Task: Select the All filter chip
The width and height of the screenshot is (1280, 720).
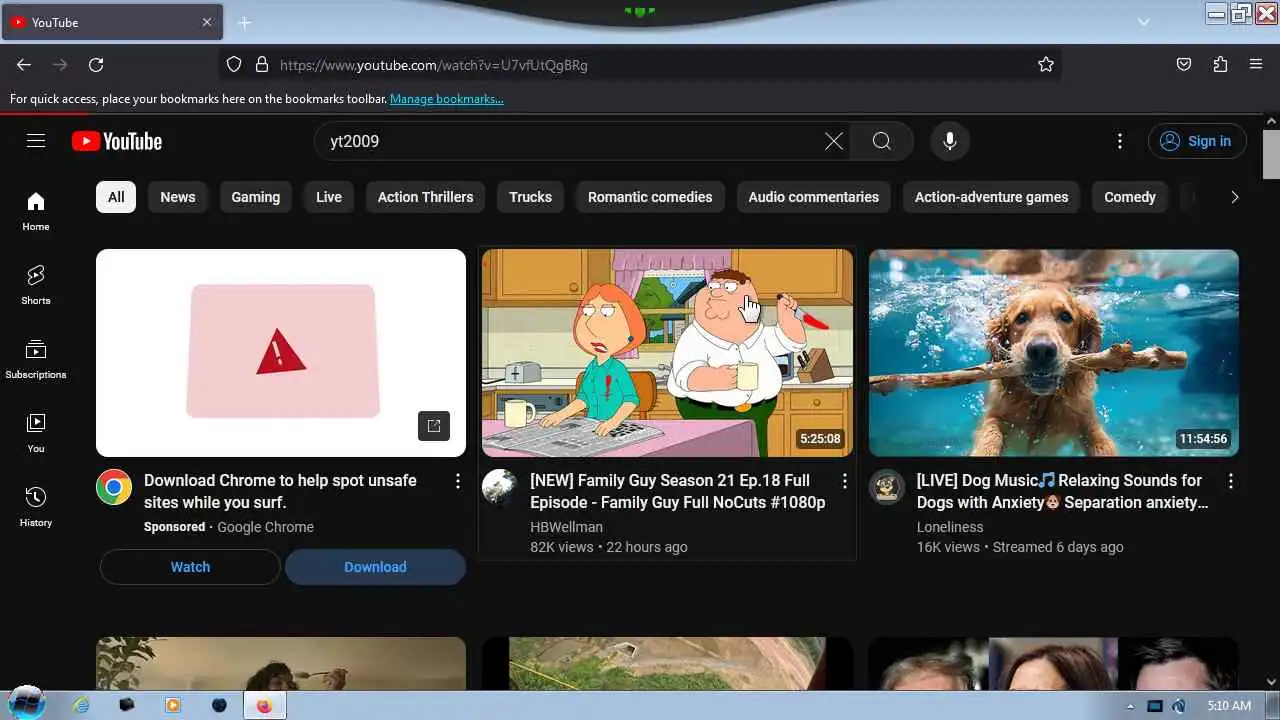Action: pos(116,197)
